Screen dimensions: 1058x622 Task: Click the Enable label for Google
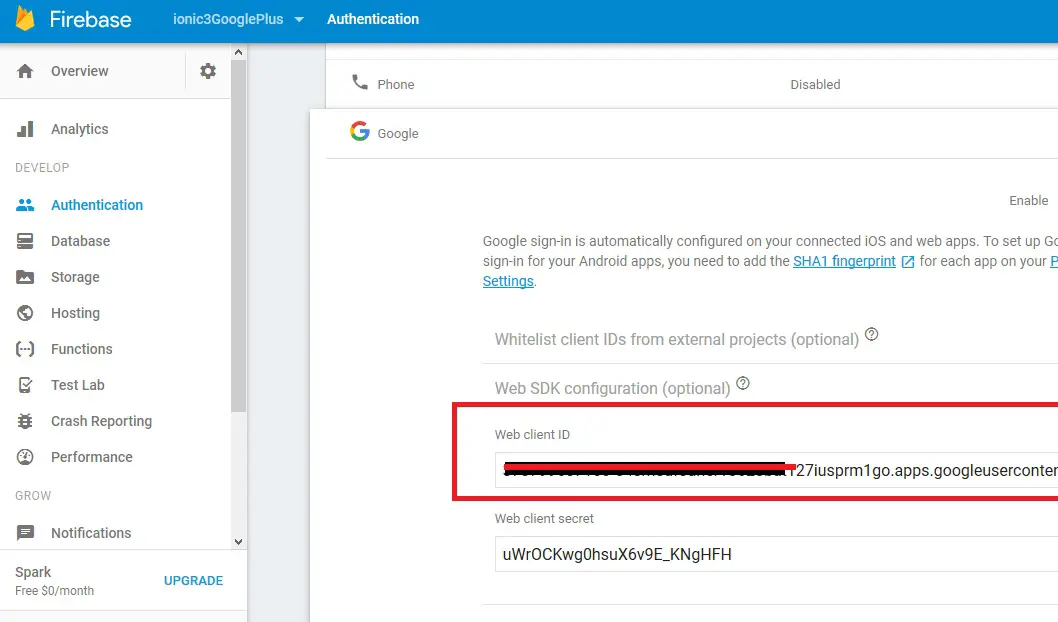click(x=1028, y=200)
